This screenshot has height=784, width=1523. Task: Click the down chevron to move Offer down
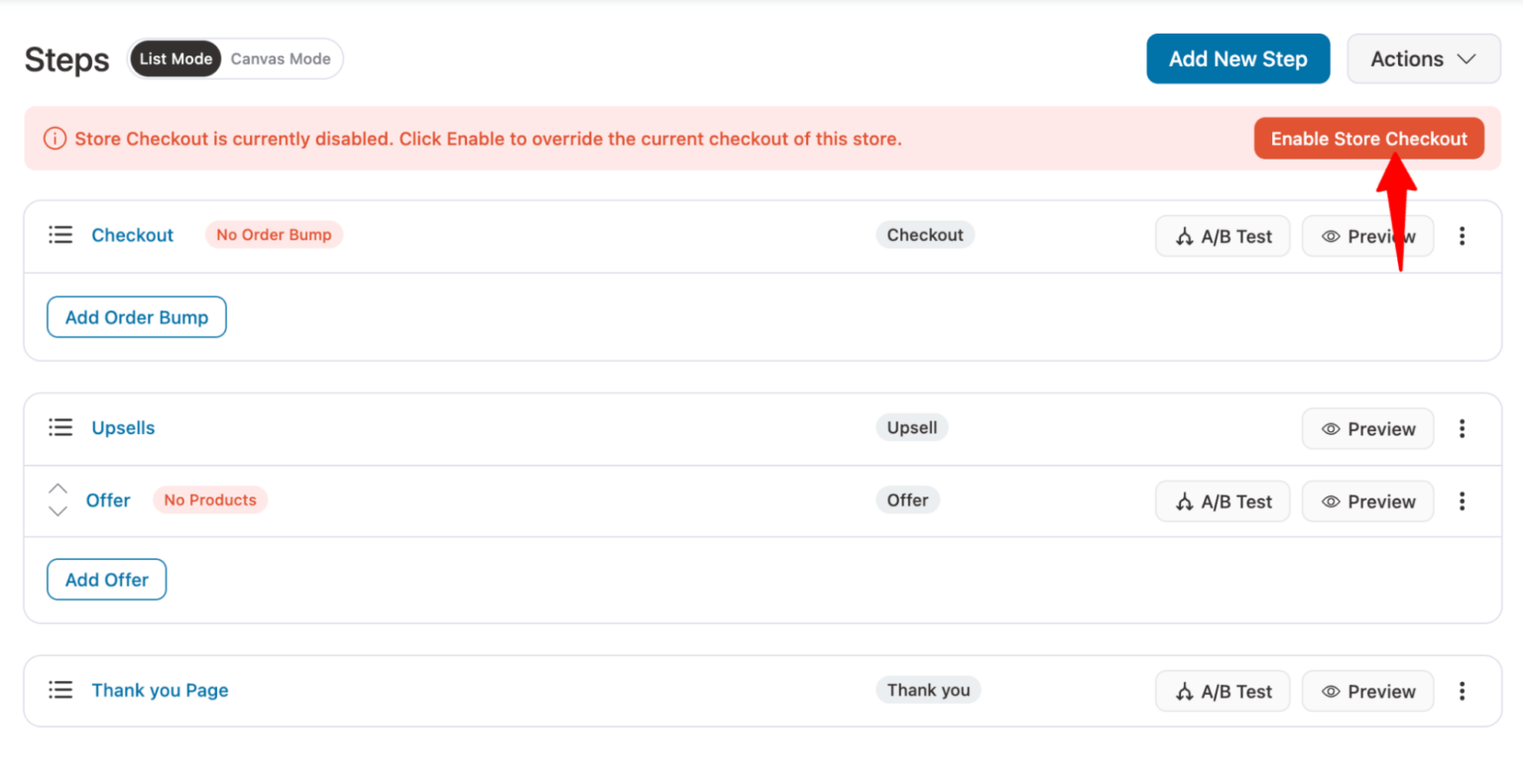pos(58,512)
